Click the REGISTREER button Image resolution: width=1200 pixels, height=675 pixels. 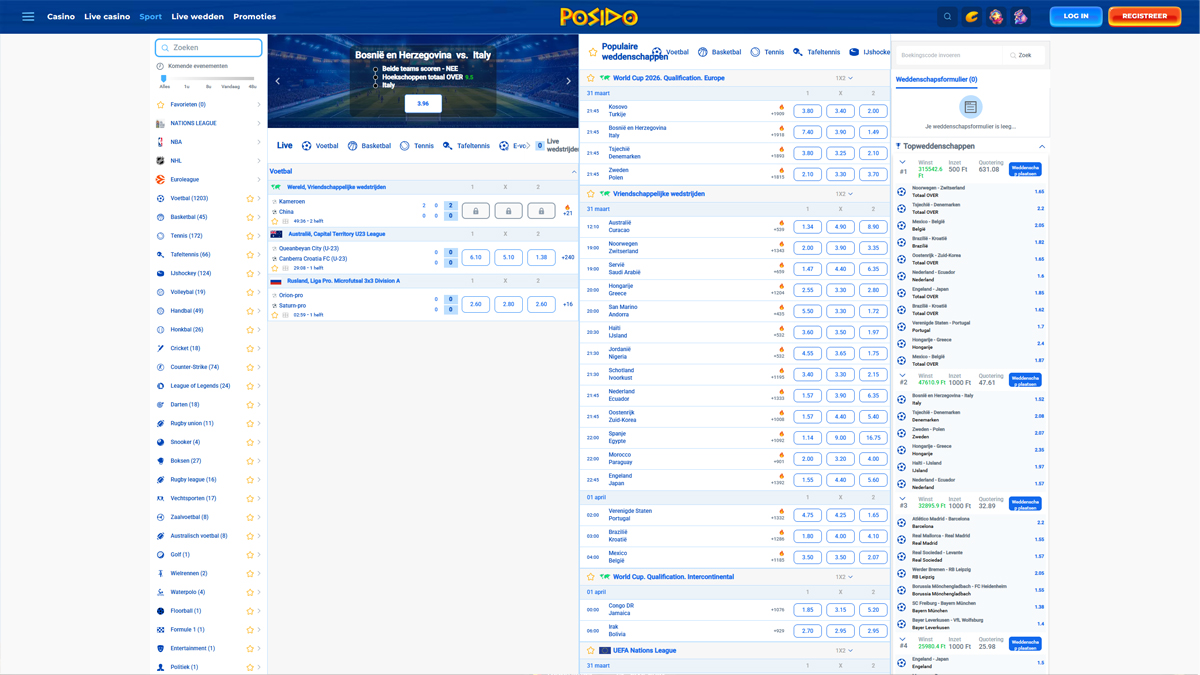(1144, 16)
